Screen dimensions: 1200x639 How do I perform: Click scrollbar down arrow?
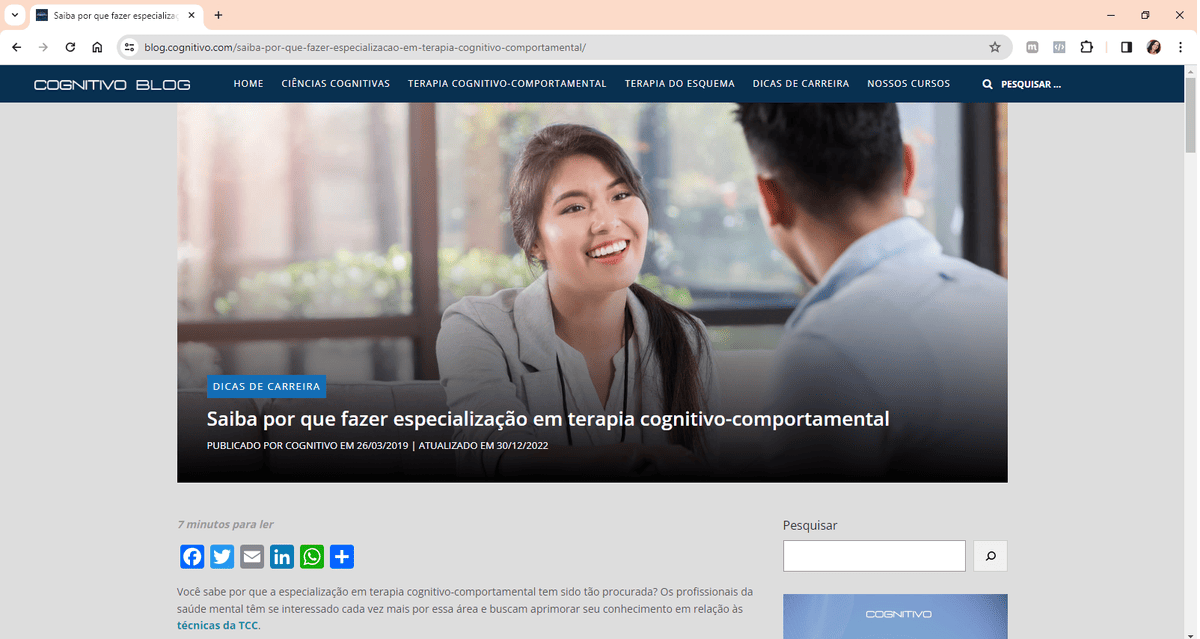click(x=1190, y=633)
